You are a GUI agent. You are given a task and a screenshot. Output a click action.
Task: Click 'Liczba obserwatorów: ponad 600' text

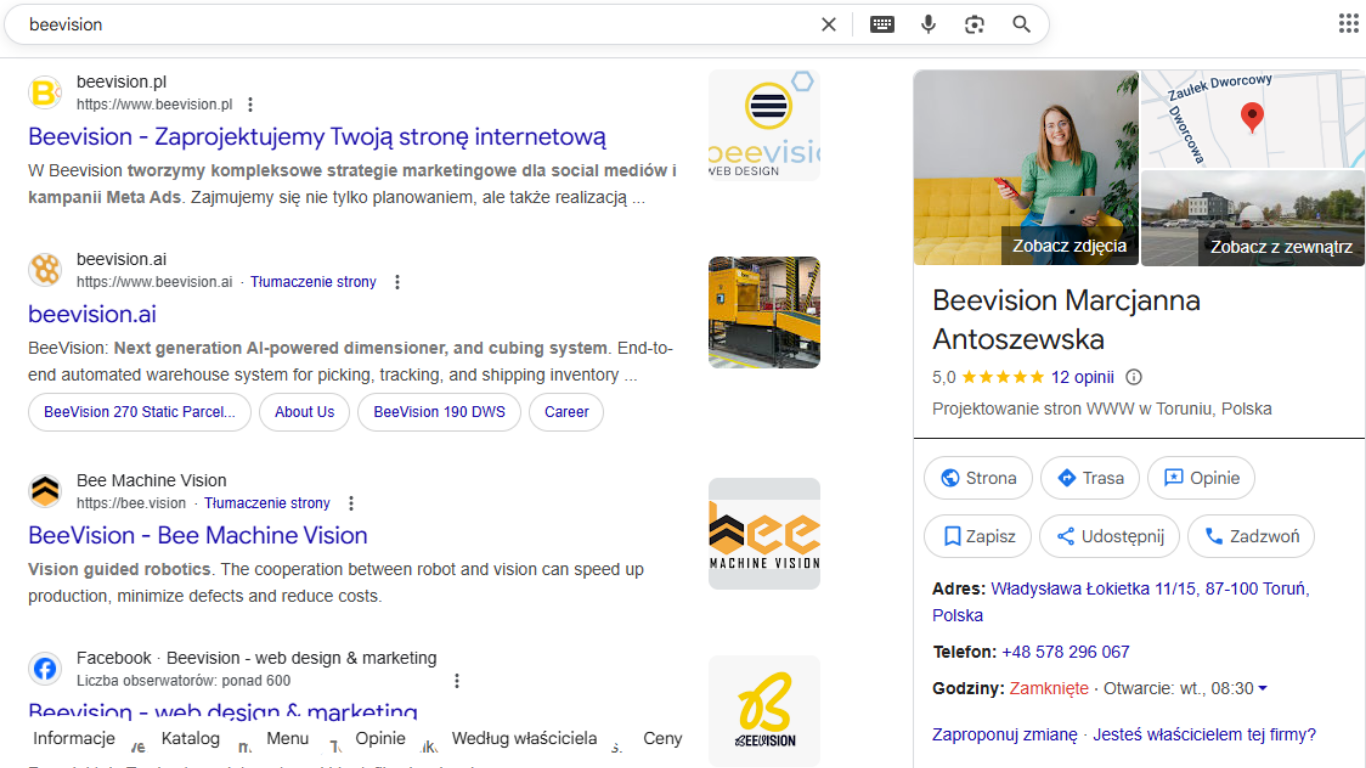point(183,681)
